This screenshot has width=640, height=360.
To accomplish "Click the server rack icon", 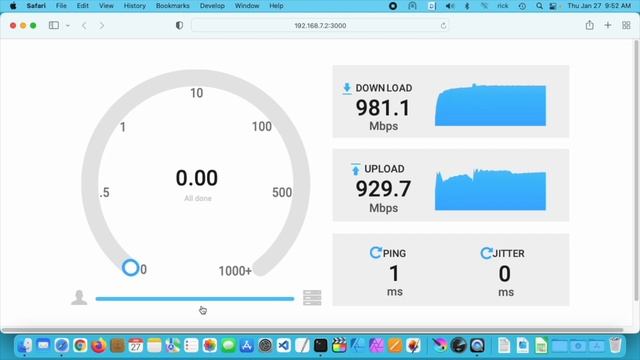I will point(312,298).
